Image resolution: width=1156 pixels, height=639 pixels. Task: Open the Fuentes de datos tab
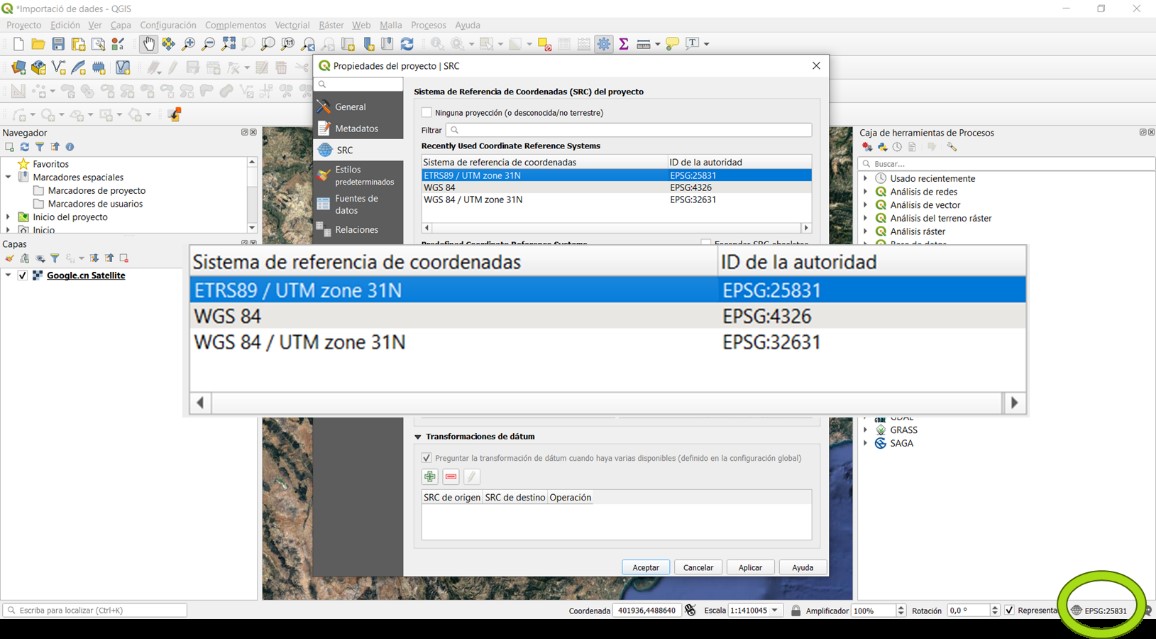point(358,204)
